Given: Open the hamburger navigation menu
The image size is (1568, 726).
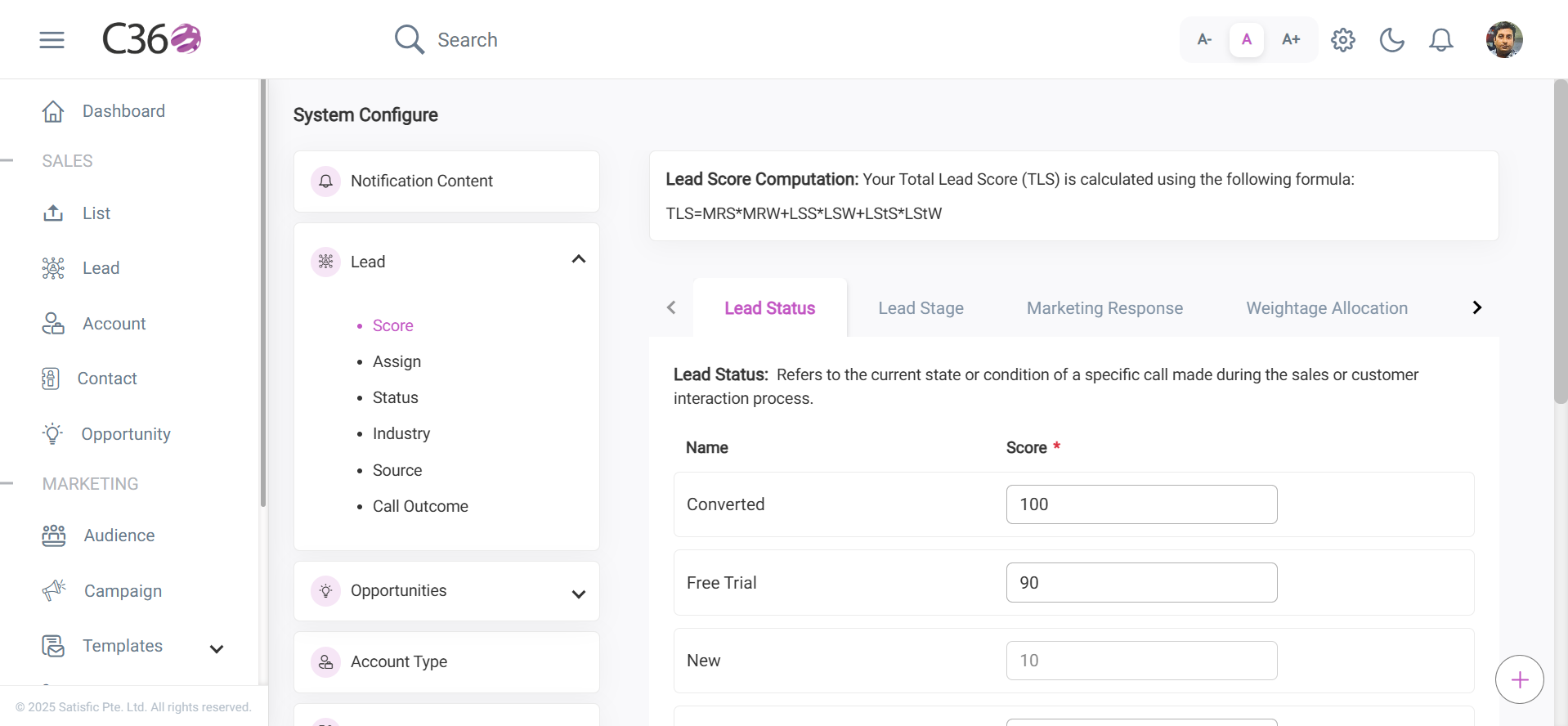Looking at the screenshot, I should click(x=52, y=39).
